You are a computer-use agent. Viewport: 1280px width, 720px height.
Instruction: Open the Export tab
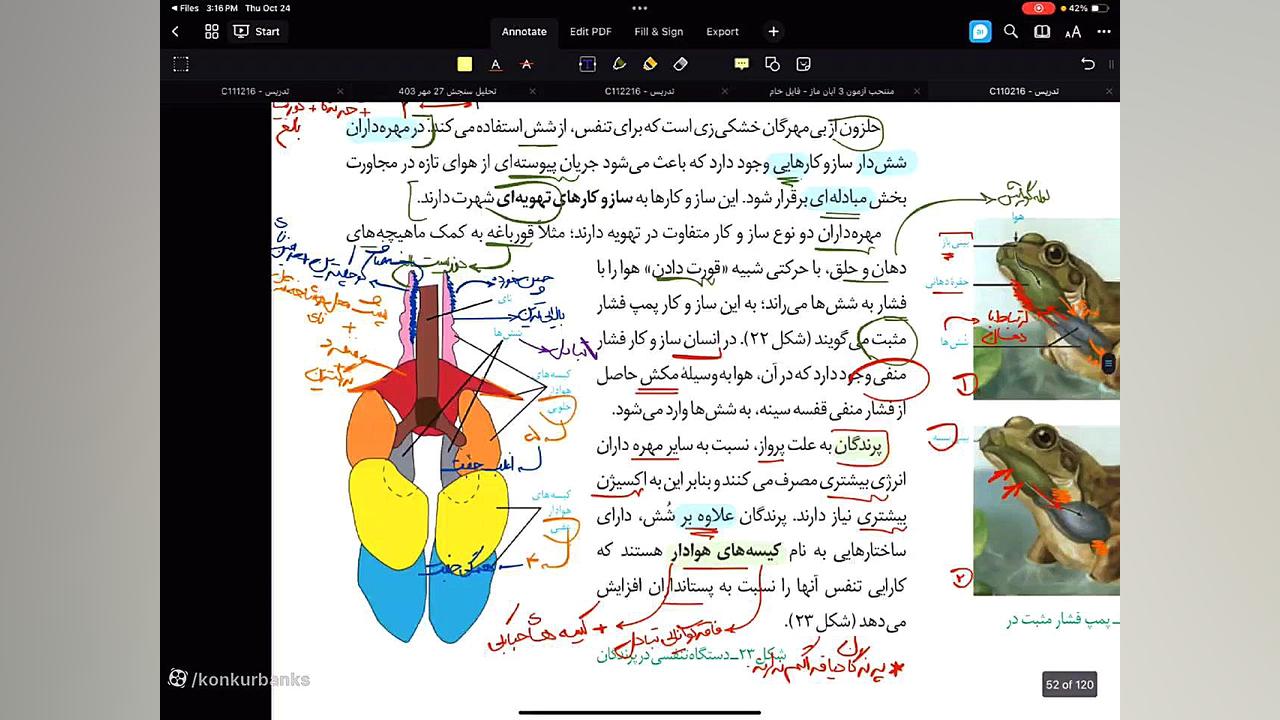tap(723, 32)
